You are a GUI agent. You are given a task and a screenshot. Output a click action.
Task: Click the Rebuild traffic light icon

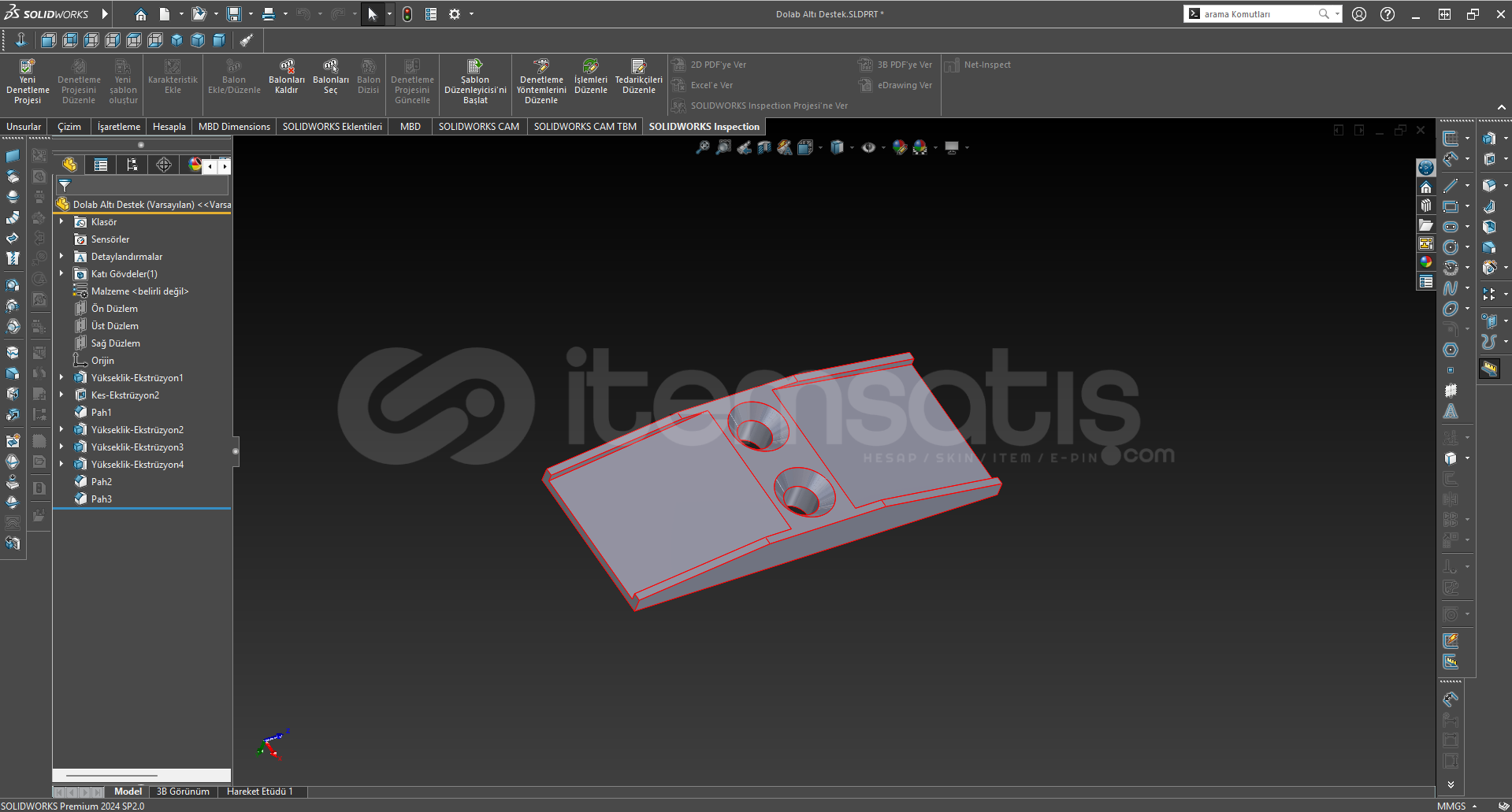[x=407, y=14]
